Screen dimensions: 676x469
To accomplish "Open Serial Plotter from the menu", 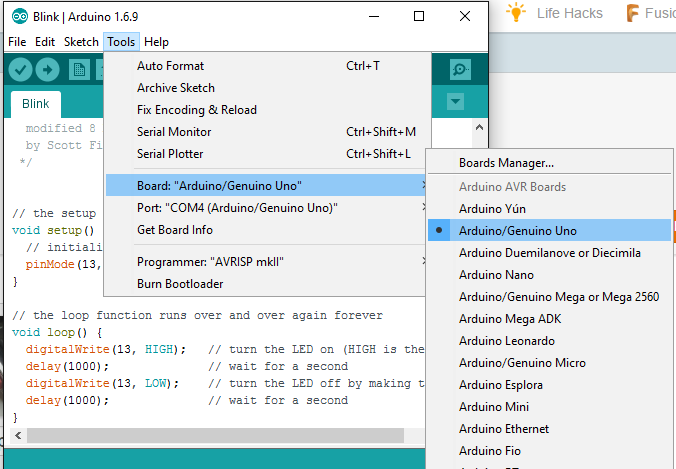I will (266, 154).
